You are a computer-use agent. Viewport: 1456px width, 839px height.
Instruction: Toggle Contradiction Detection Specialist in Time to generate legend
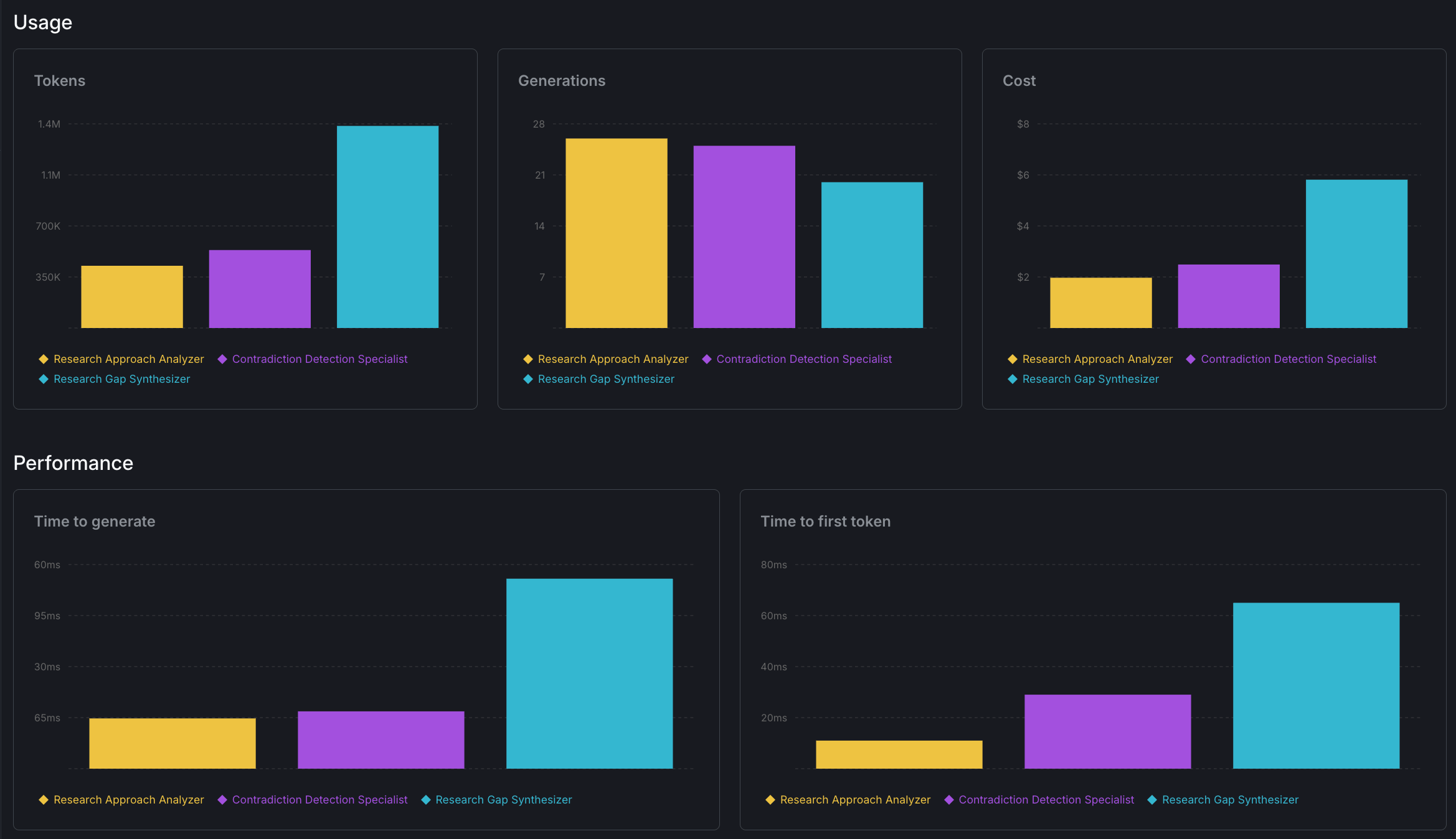coord(319,800)
